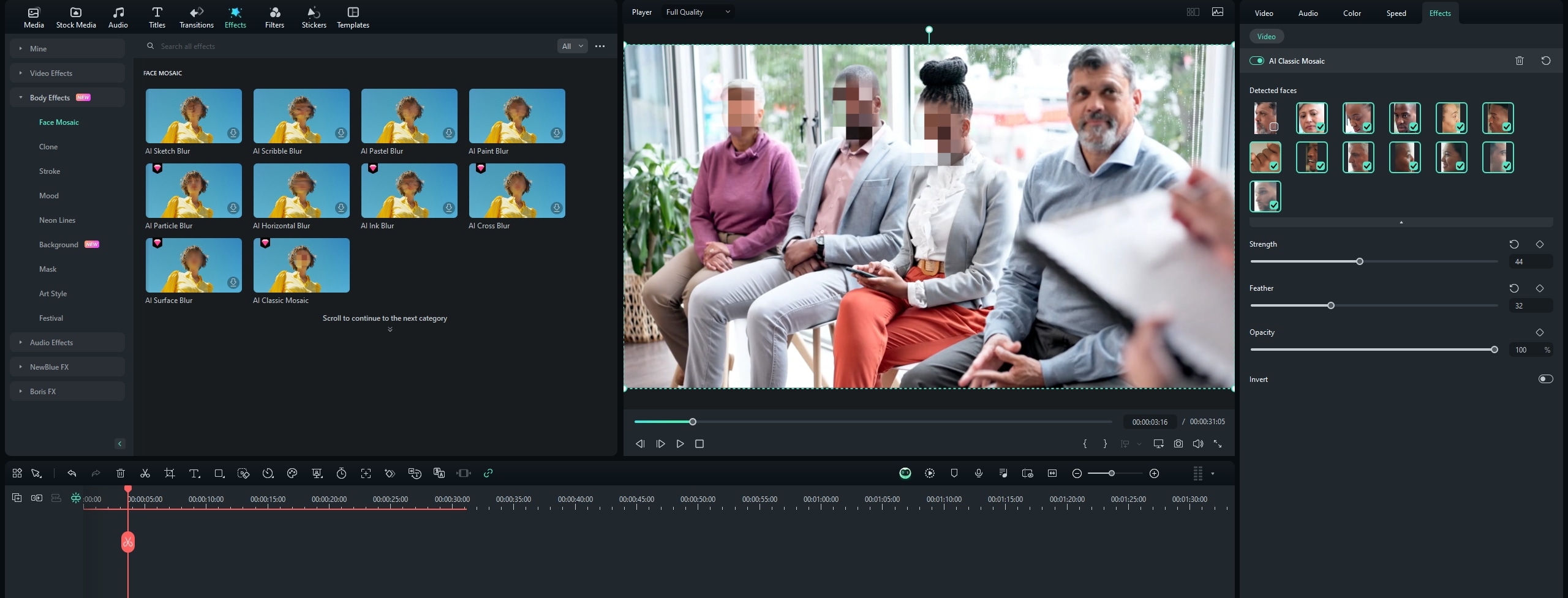The width and height of the screenshot is (1568, 598).
Task: Collapse the detected faces list
Action: (1401, 222)
